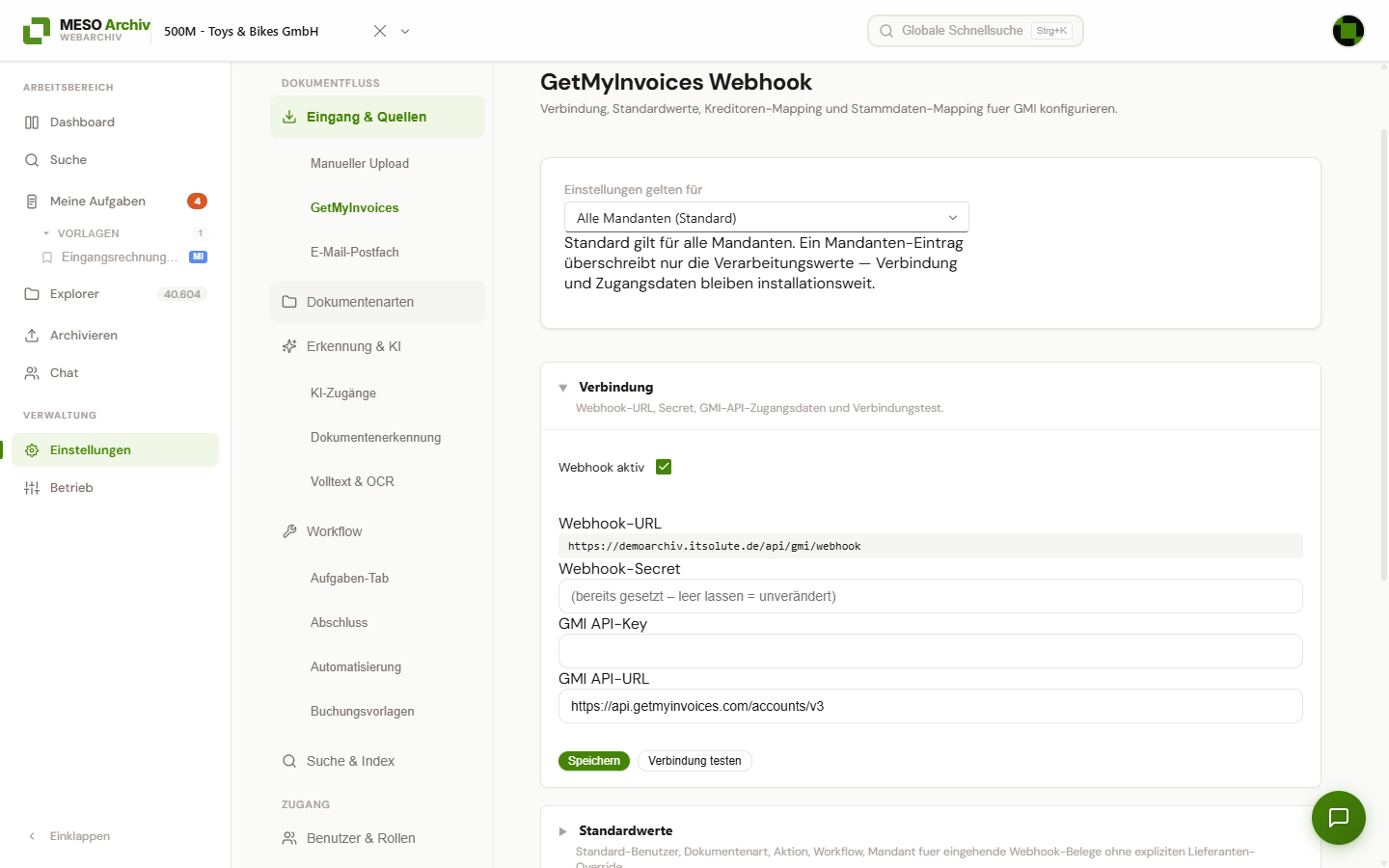Open Abschluss workflow settings
Viewport: 1389px width, 868px height.
click(x=340, y=623)
